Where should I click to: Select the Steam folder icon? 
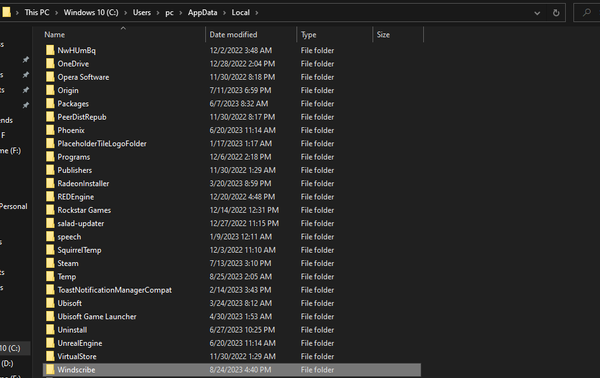point(50,263)
